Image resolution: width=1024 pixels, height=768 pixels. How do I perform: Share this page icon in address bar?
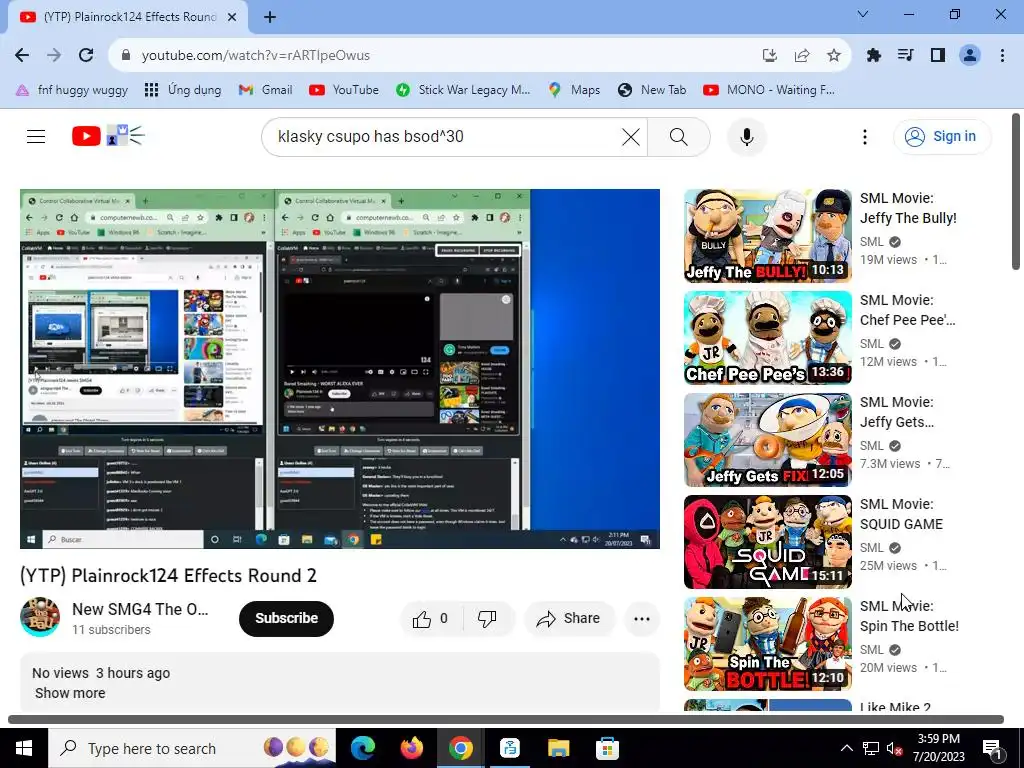802,56
